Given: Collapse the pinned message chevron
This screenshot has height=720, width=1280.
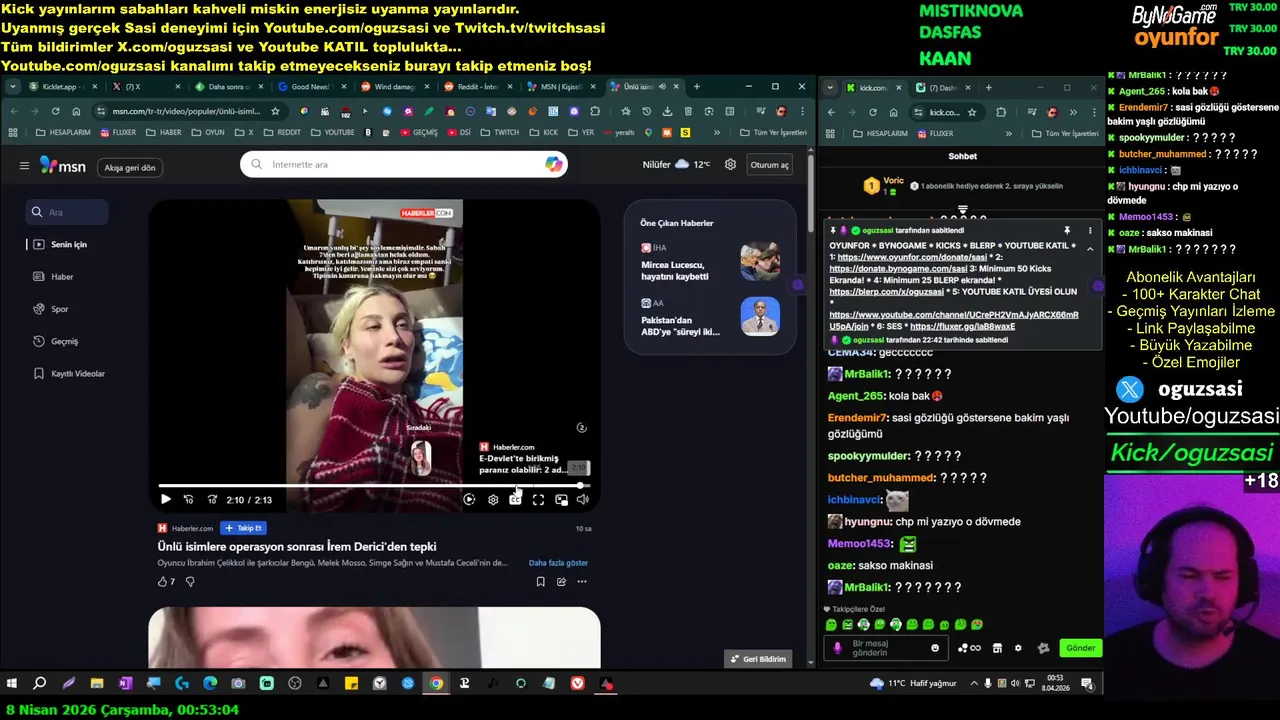Looking at the screenshot, I should (x=1090, y=249).
